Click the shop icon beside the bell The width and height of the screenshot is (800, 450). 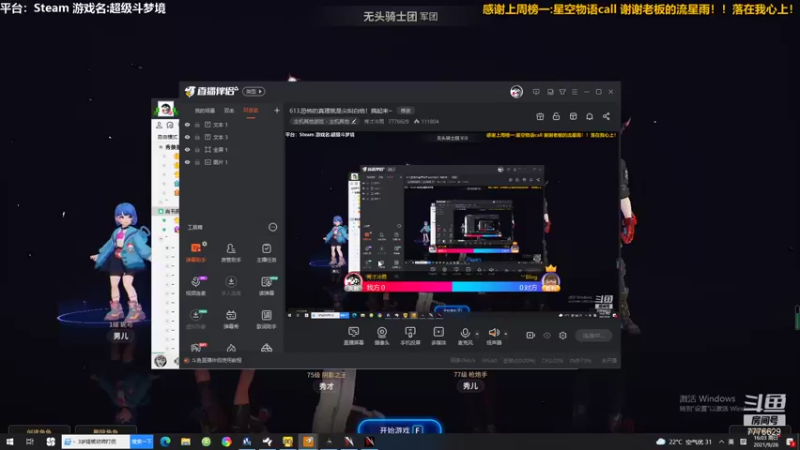pyautogui.click(x=573, y=116)
